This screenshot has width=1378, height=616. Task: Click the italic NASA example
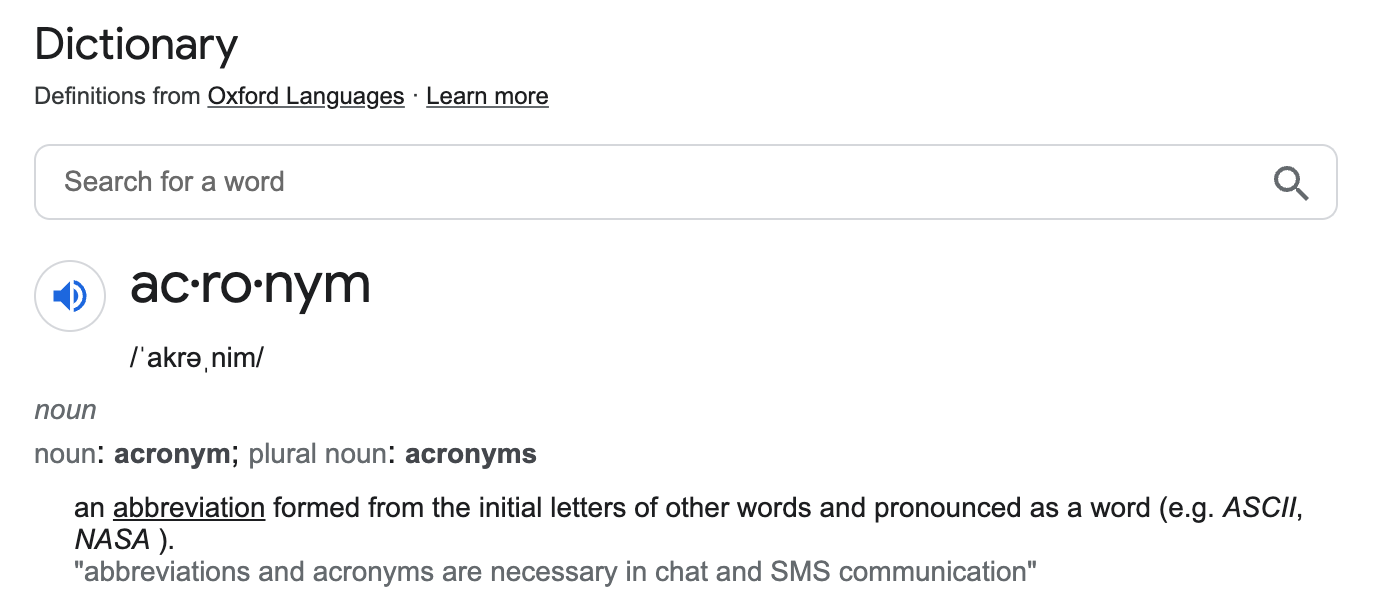(x=112, y=540)
